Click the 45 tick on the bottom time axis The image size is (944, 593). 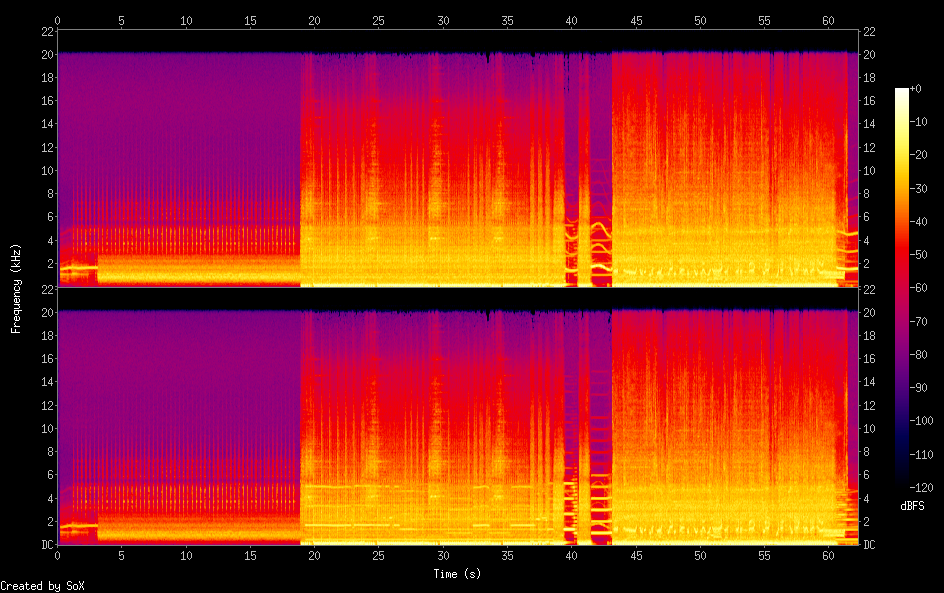636,555
